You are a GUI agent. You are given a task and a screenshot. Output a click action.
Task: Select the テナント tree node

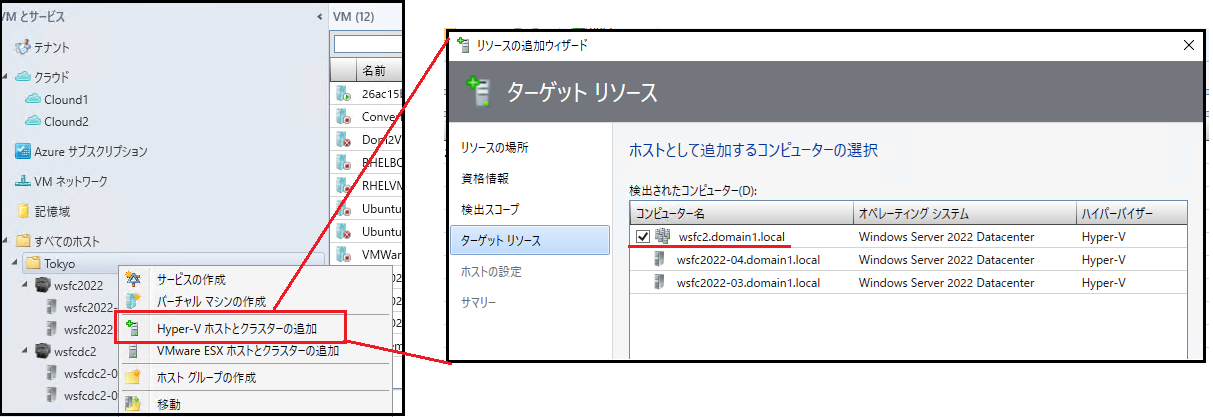point(42,47)
